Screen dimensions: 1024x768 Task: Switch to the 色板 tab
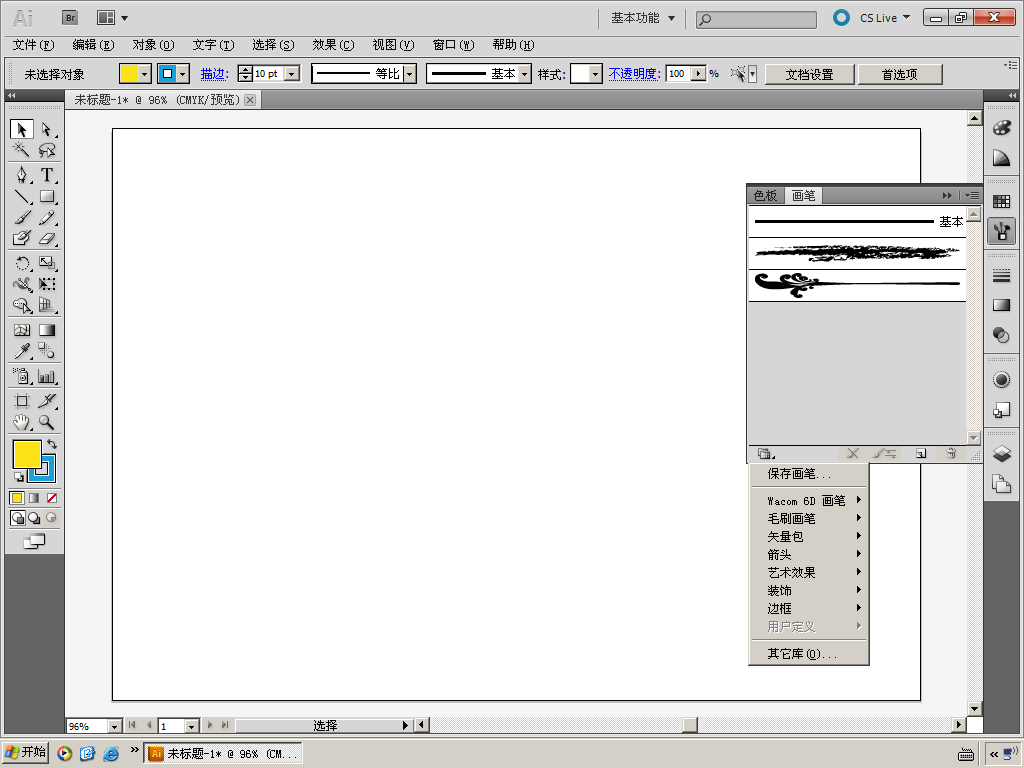click(x=765, y=195)
